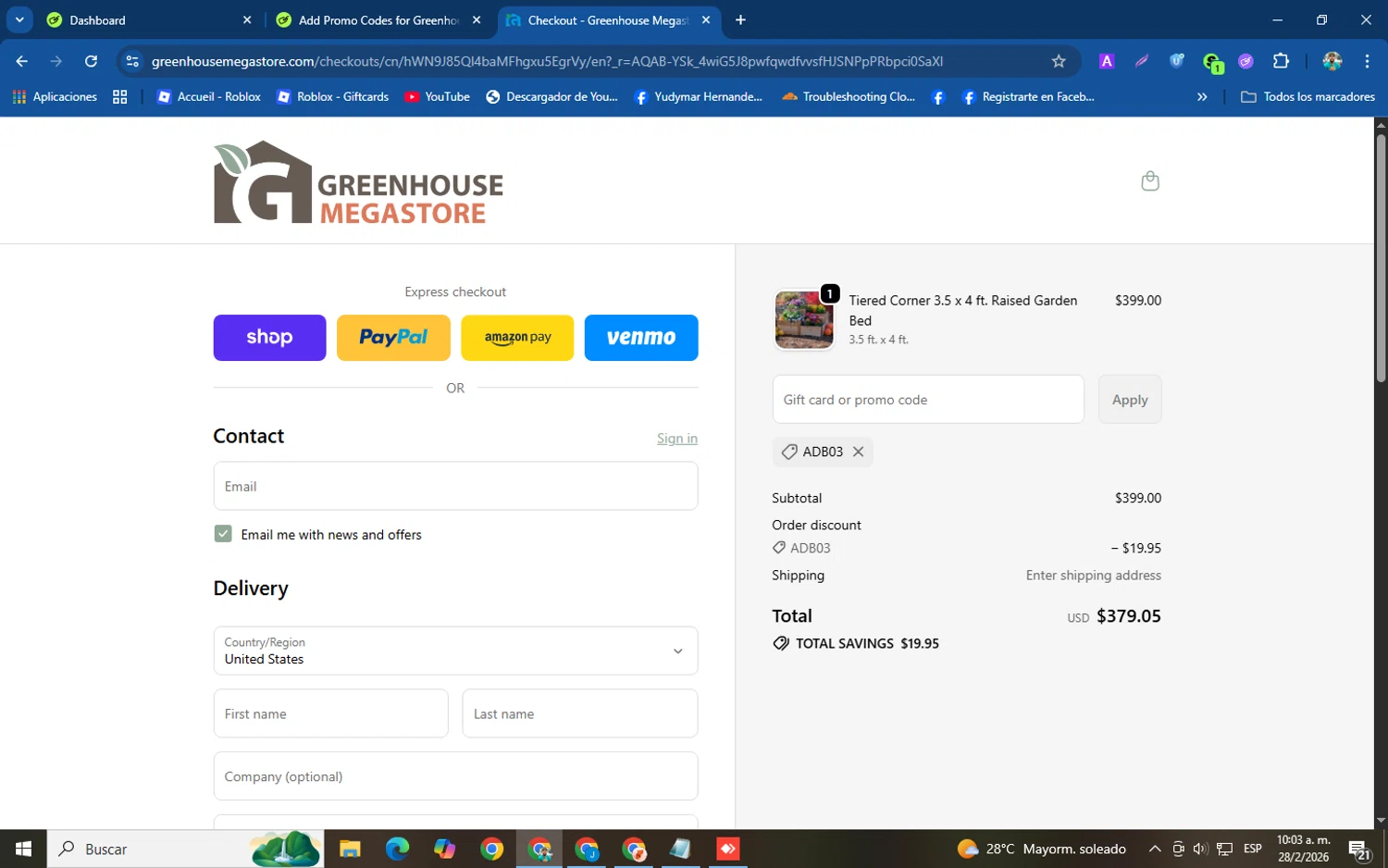Open the Extensions puzzle menu
Viewport: 1388px width, 868px height.
1281,61
